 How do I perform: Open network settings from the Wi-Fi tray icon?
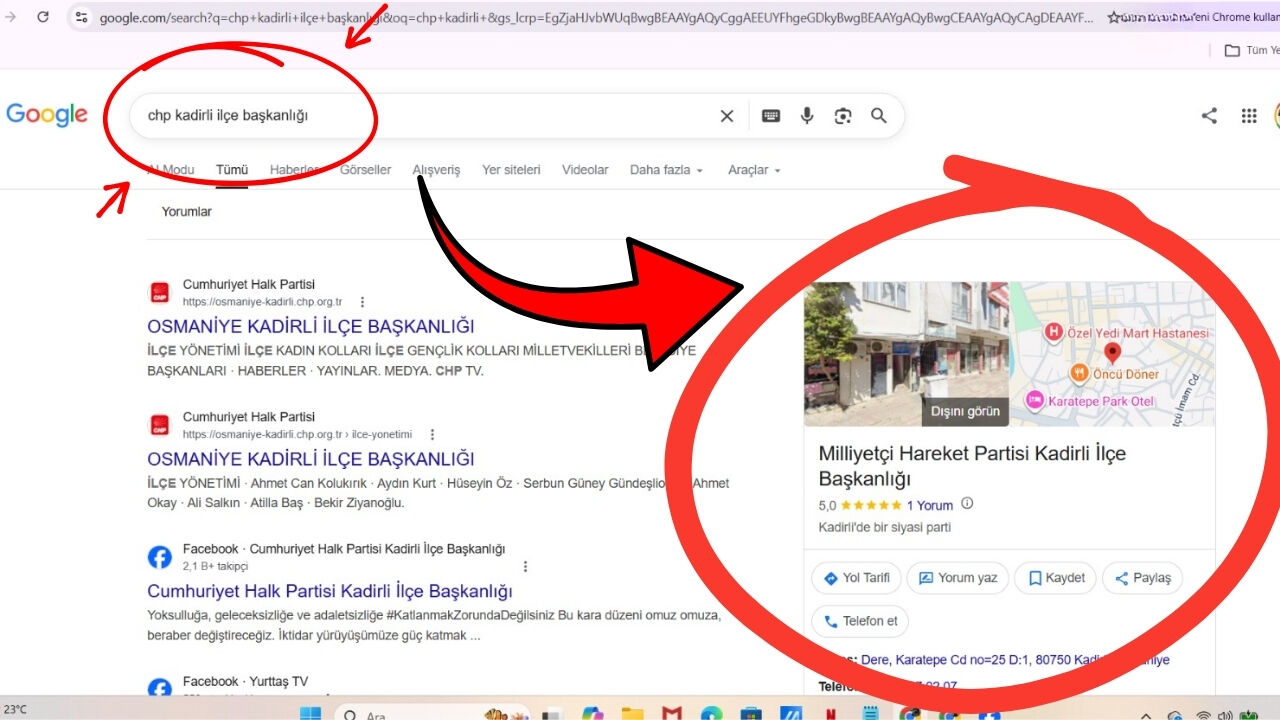click(1203, 716)
